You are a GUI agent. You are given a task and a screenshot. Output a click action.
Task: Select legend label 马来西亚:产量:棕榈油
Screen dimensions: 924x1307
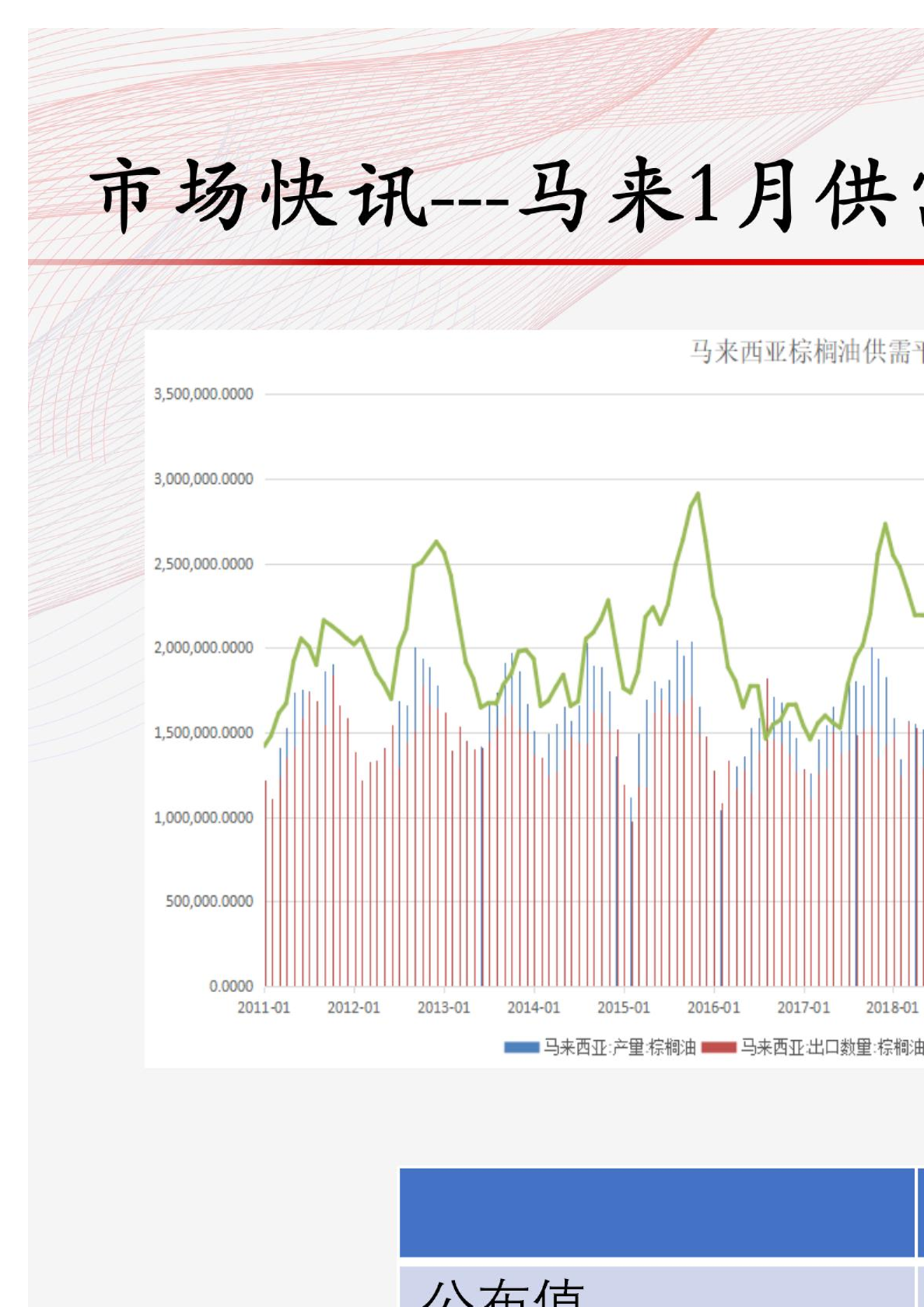618,1047
